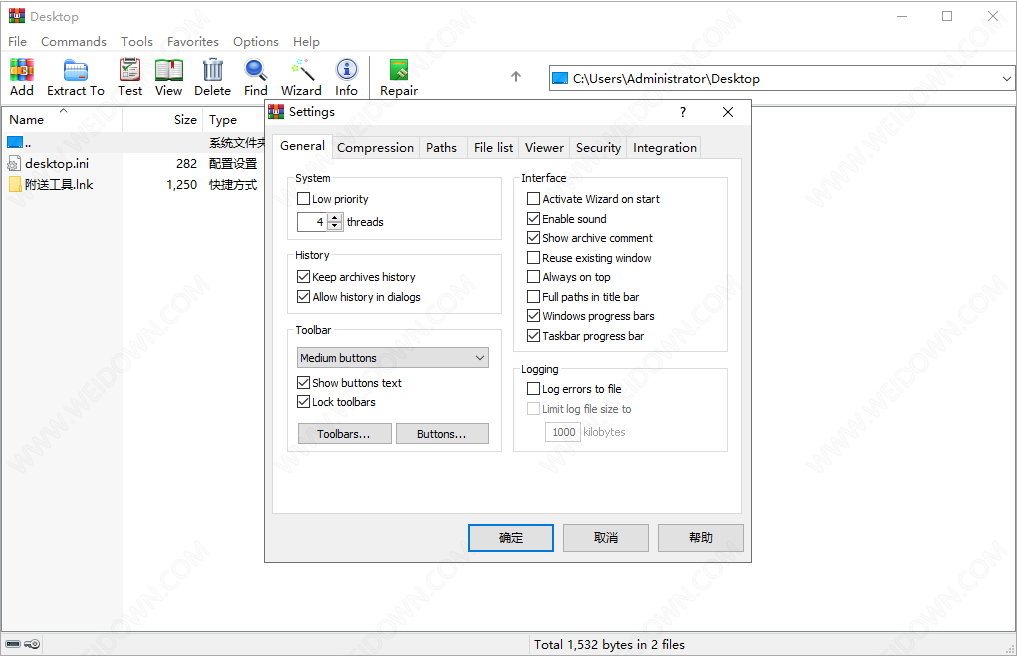
Task: Toggle Windows progress bars
Action: (x=533, y=315)
